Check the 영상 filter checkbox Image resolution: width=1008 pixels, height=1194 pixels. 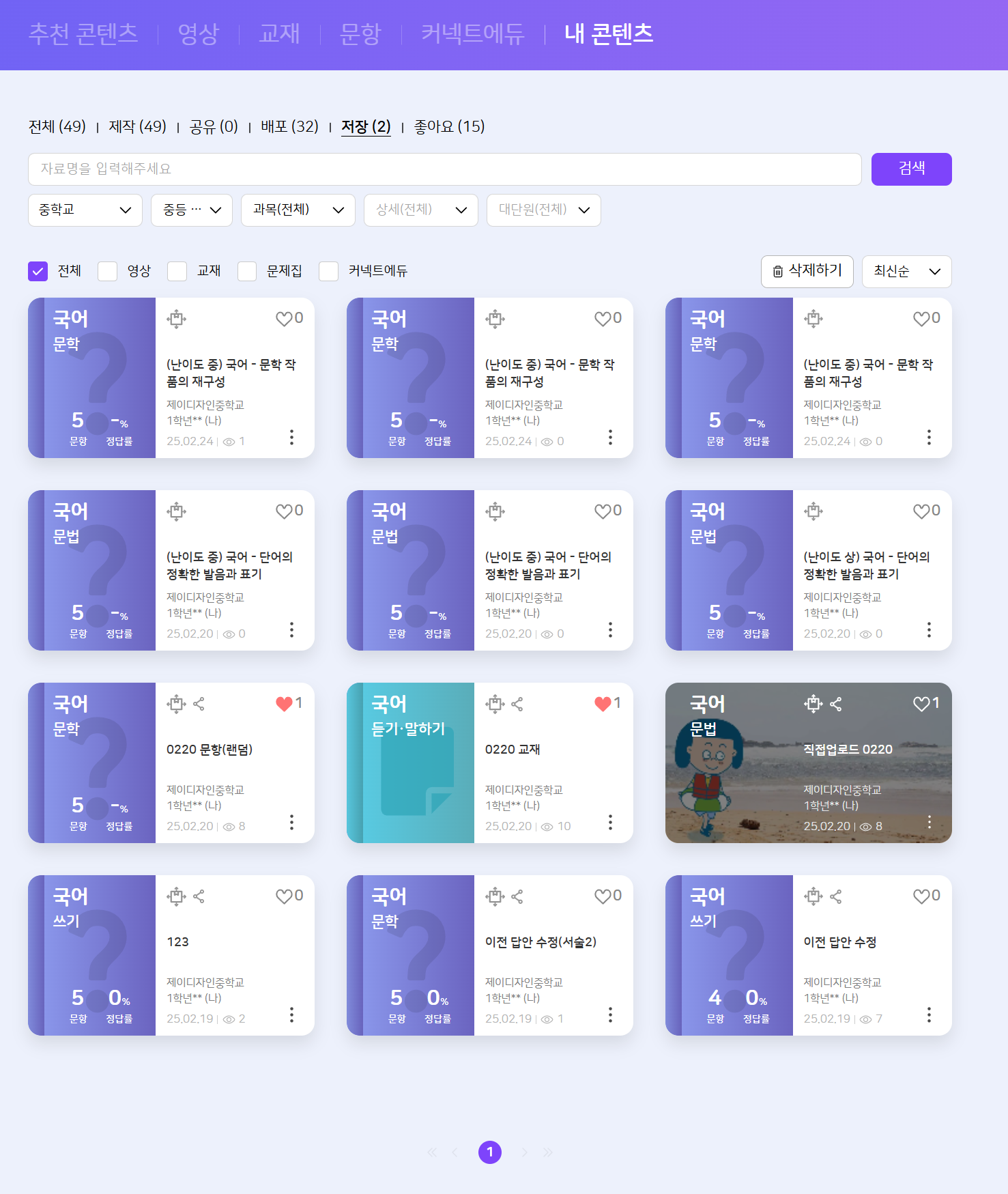tap(108, 272)
